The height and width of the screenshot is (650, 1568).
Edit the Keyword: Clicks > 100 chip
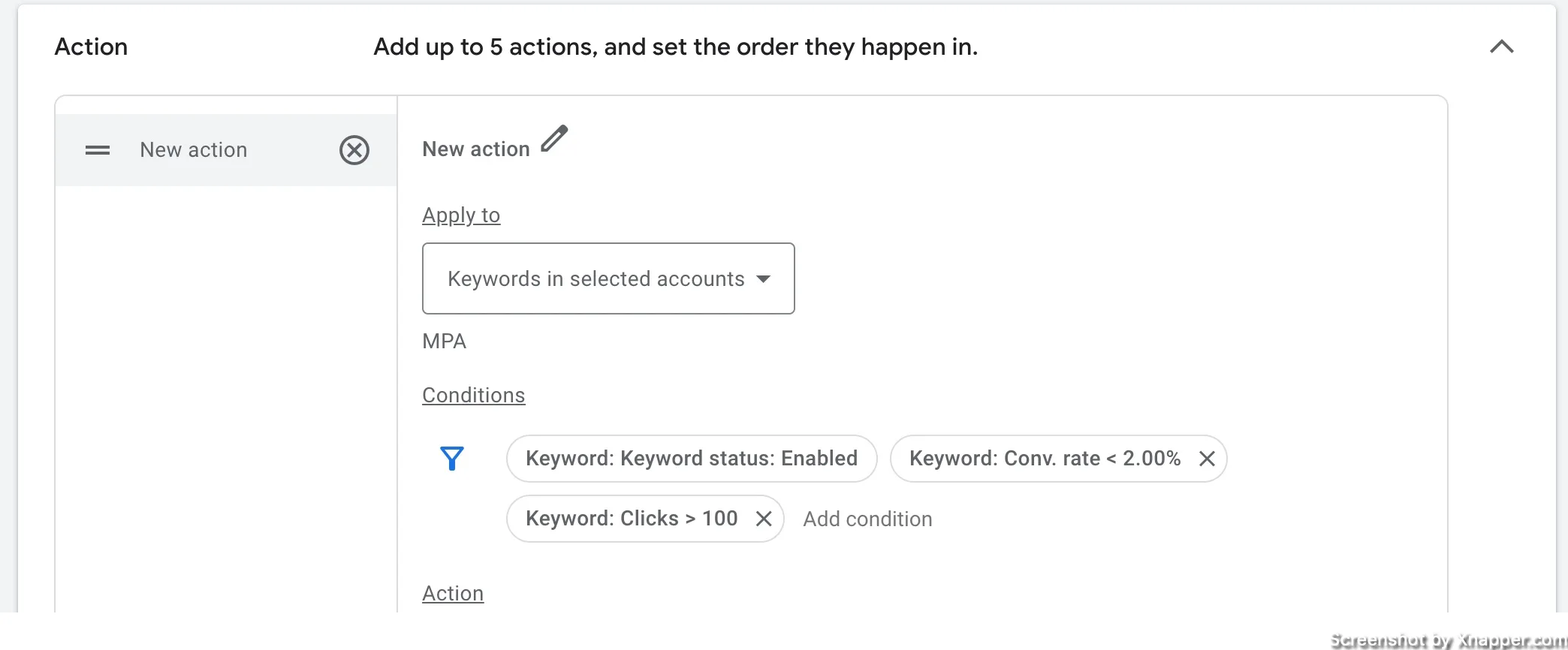click(x=632, y=519)
